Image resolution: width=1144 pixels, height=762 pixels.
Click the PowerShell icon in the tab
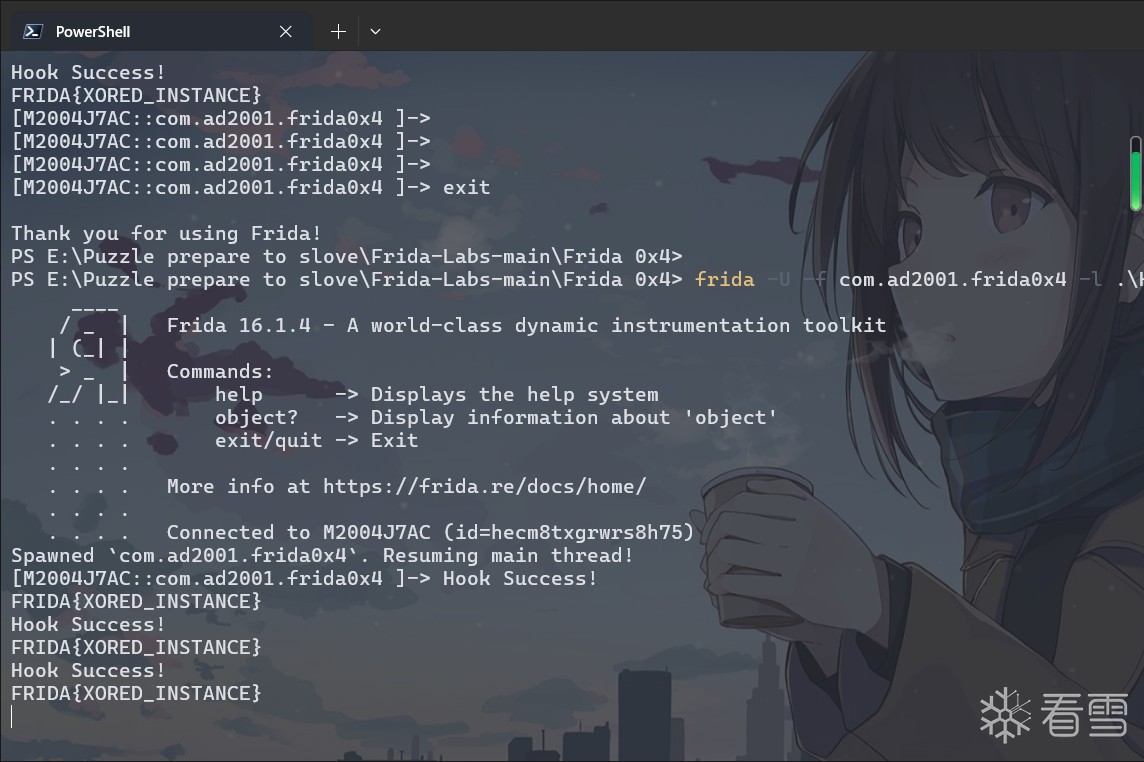coord(32,31)
